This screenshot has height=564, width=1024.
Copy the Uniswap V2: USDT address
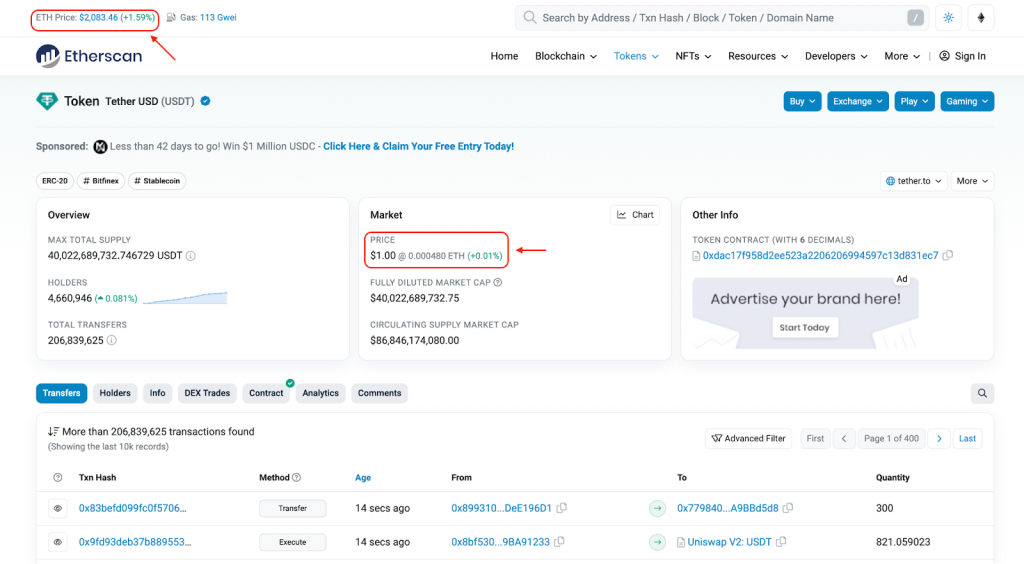pos(782,542)
